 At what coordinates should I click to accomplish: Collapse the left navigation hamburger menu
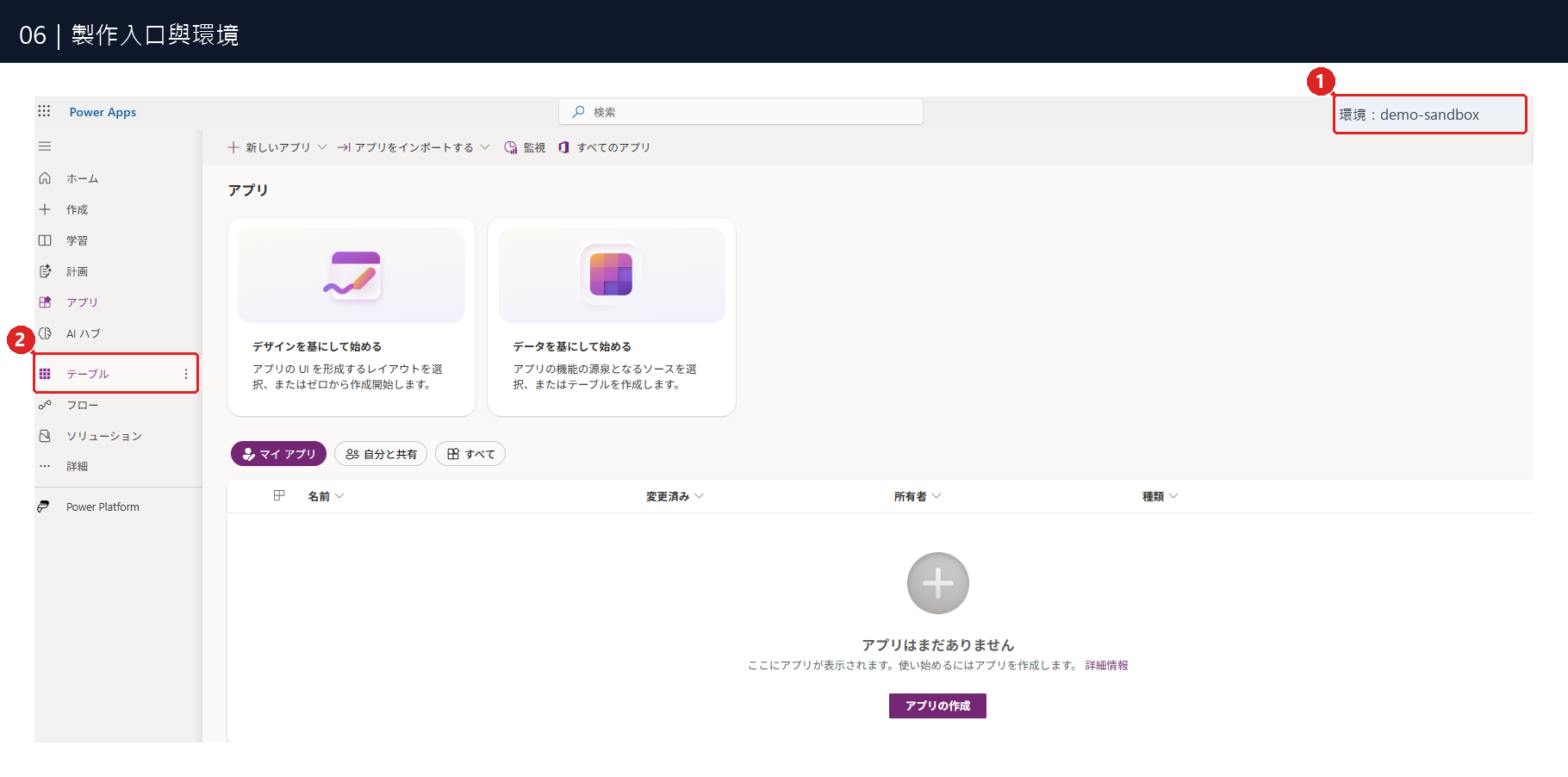click(x=45, y=146)
